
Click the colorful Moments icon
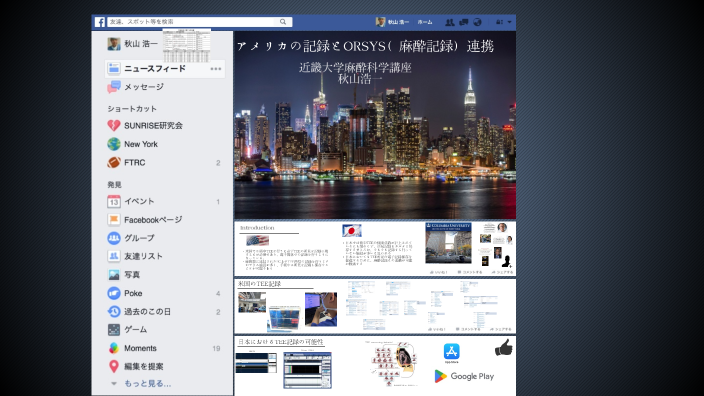click(114, 348)
